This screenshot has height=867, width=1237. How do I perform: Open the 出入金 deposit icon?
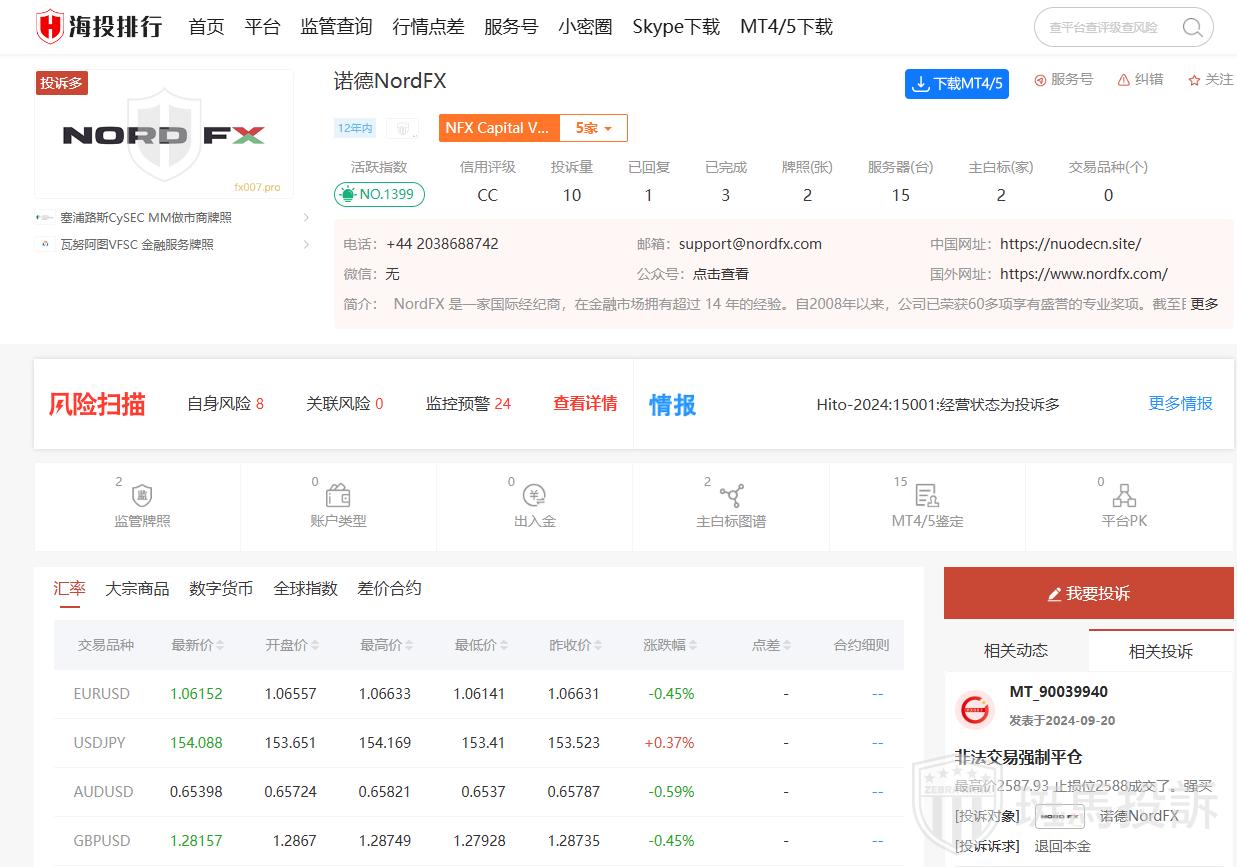tap(534, 496)
